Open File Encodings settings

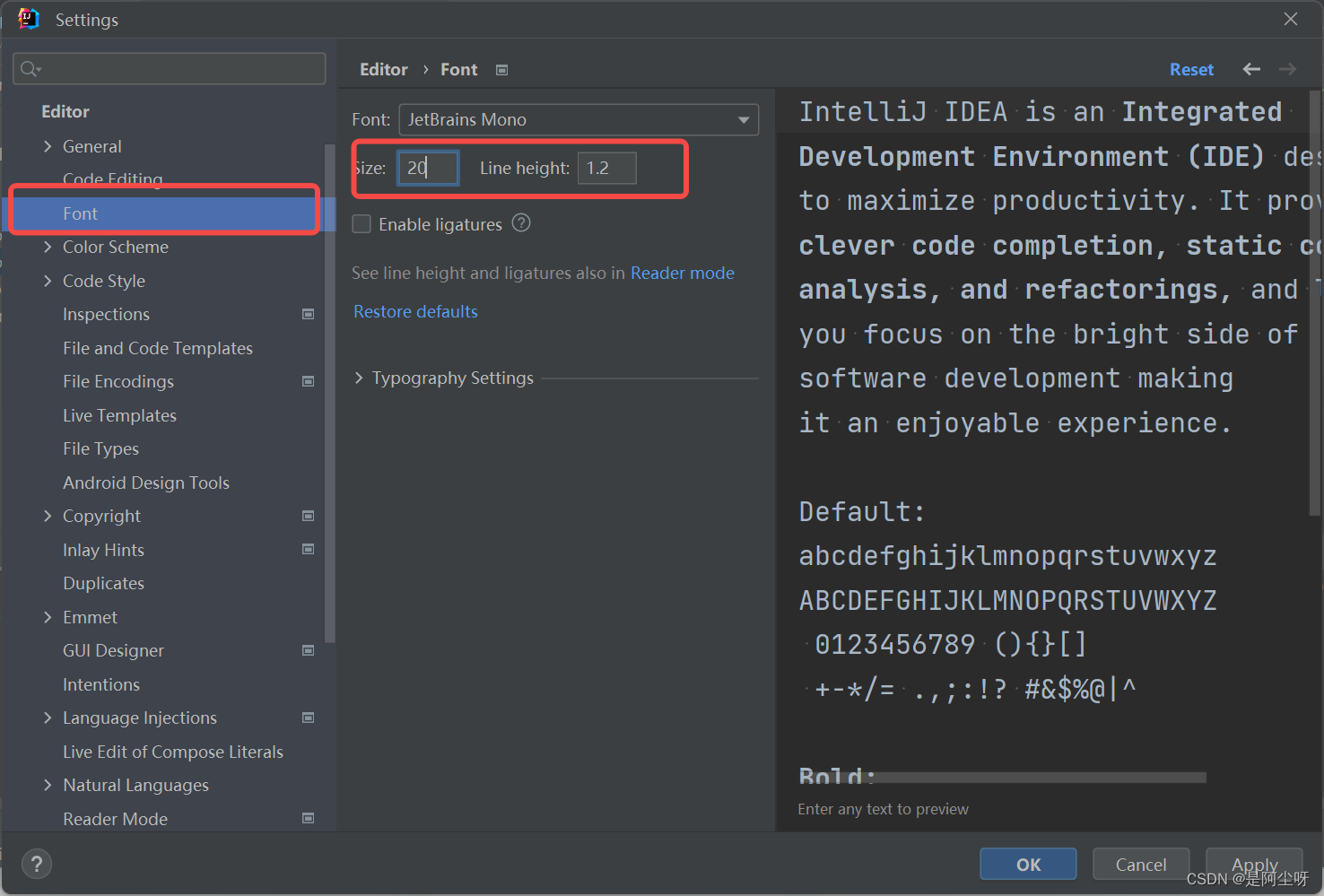[118, 381]
